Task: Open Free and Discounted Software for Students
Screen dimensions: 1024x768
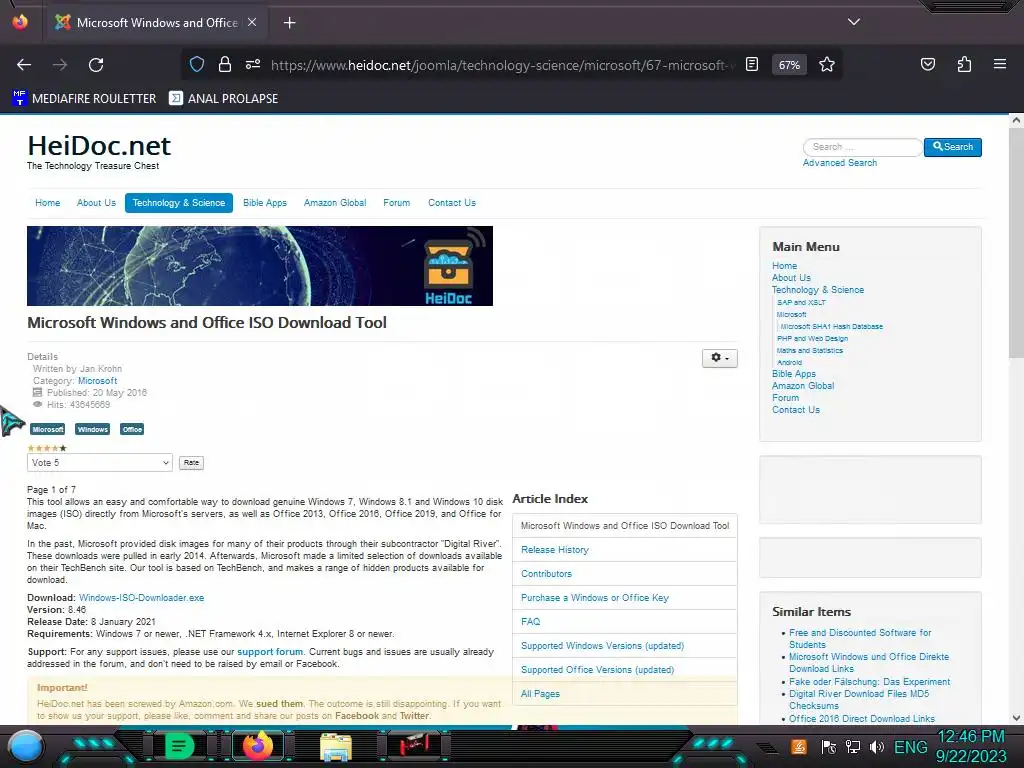Action: tap(859, 639)
